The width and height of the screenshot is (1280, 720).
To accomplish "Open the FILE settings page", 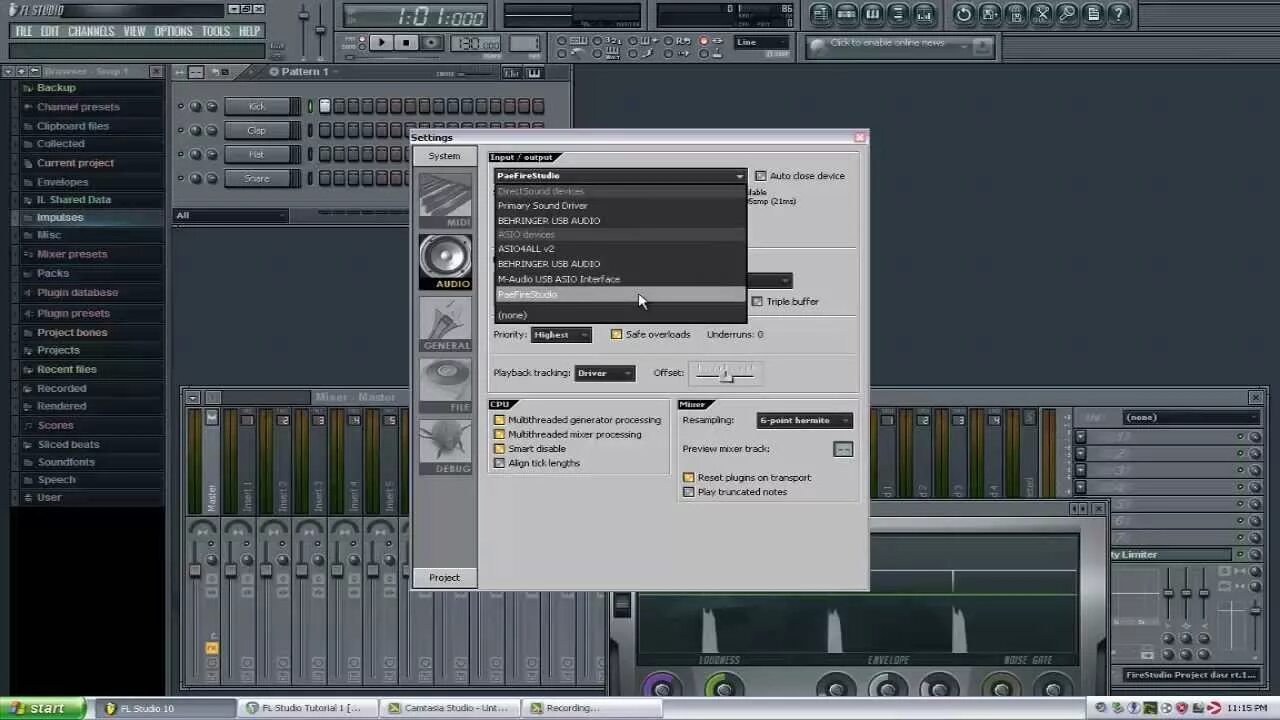I will [445, 386].
